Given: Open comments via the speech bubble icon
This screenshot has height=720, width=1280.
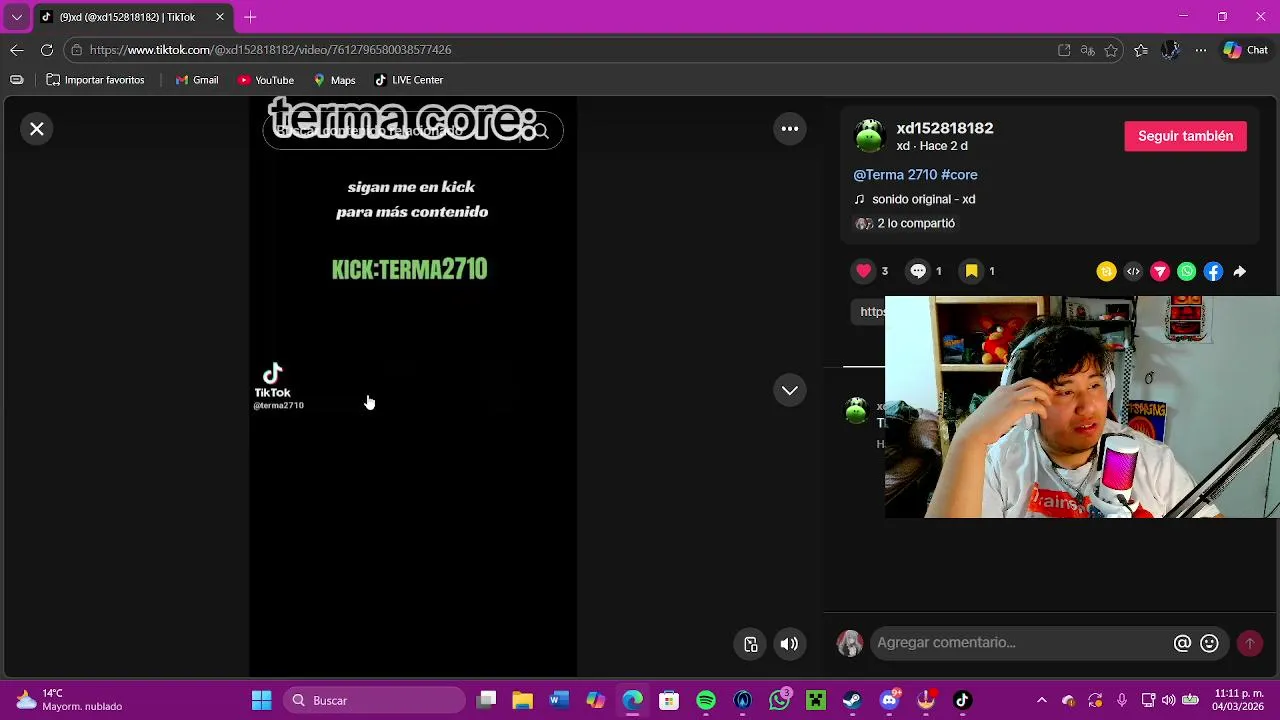Looking at the screenshot, I should 918,271.
